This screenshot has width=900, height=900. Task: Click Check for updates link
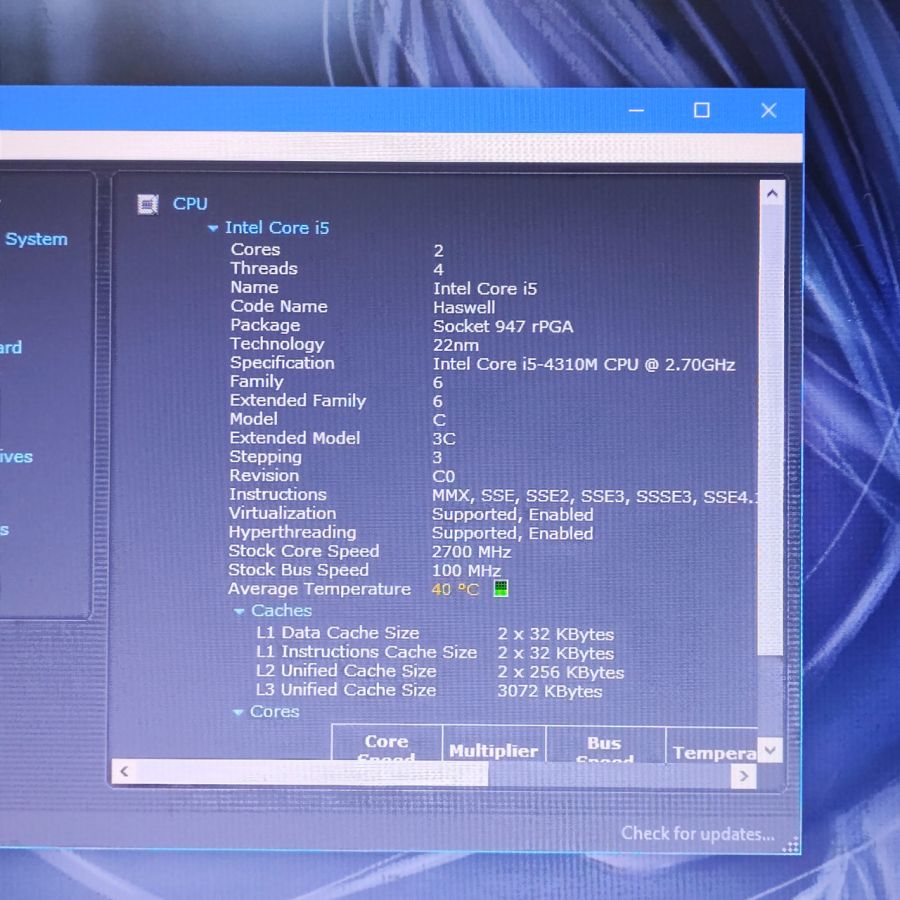[697, 833]
